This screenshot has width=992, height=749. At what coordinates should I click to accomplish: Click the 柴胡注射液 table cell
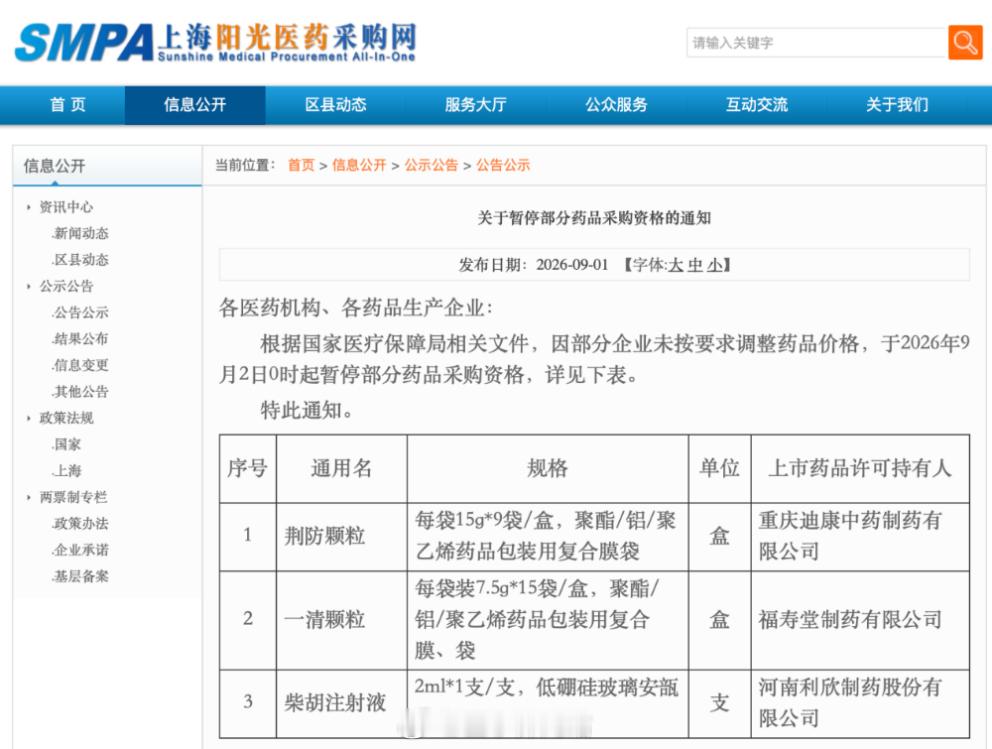coord(342,703)
